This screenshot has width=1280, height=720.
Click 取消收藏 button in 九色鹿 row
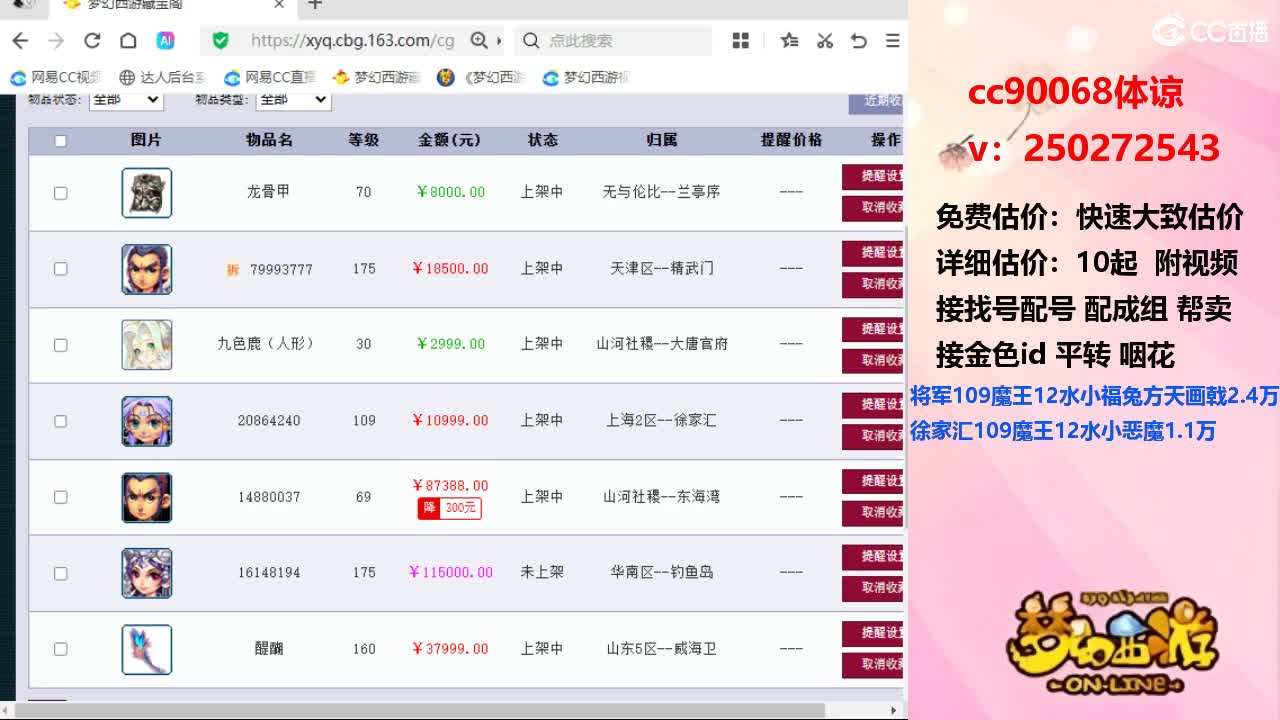pos(873,360)
